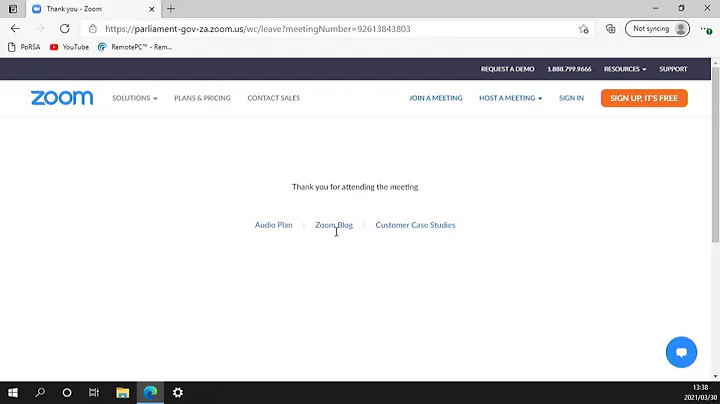Open File Explorer from taskbar

tap(123, 393)
